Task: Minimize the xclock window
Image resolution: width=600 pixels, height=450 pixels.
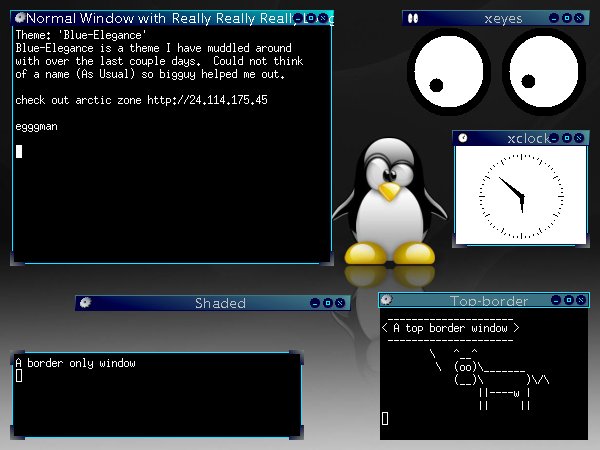Action: [x=554, y=138]
